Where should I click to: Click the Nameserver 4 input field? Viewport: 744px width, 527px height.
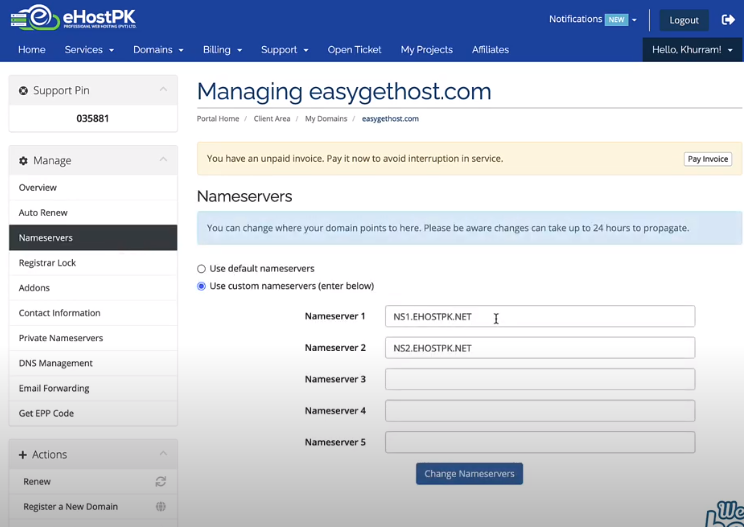[x=540, y=411]
